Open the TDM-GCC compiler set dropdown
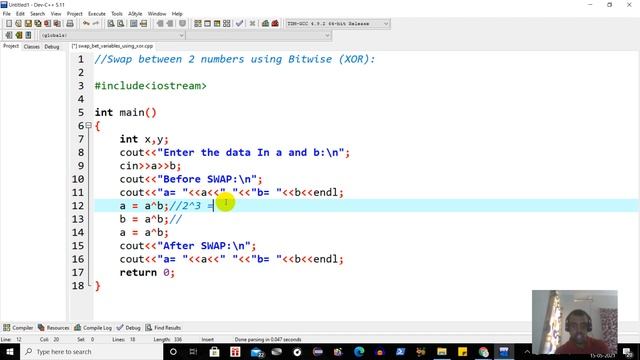640x360 pixels. tap(338, 24)
